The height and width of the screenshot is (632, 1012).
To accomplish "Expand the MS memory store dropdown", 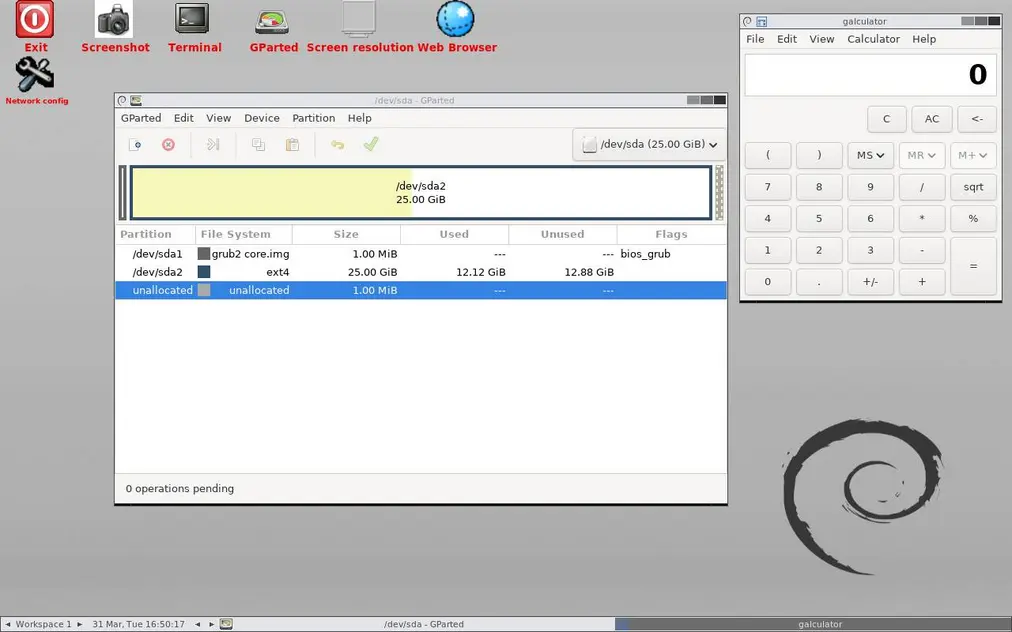I will click(870, 156).
